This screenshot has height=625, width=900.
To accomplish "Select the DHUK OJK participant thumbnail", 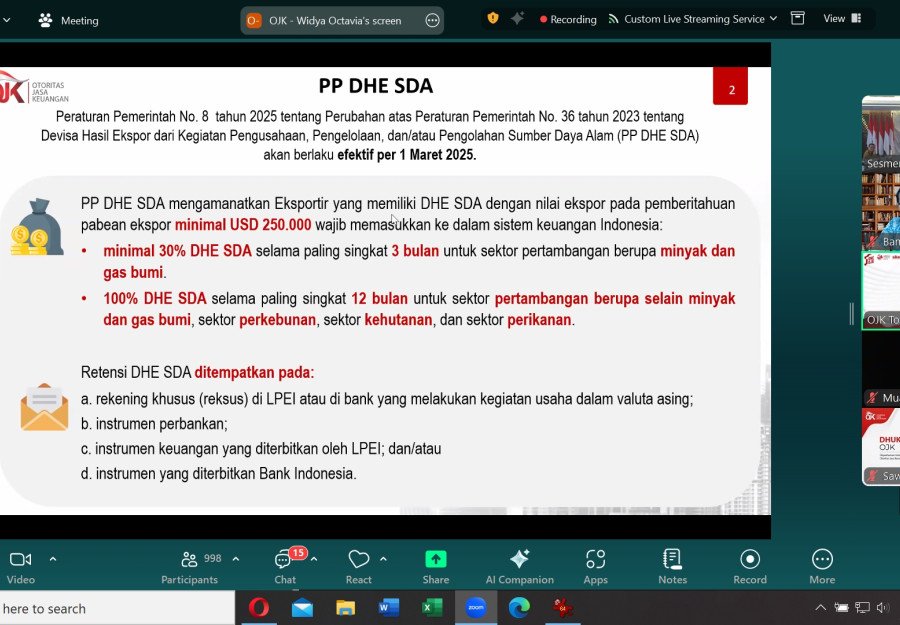I will click(x=881, y=447).
